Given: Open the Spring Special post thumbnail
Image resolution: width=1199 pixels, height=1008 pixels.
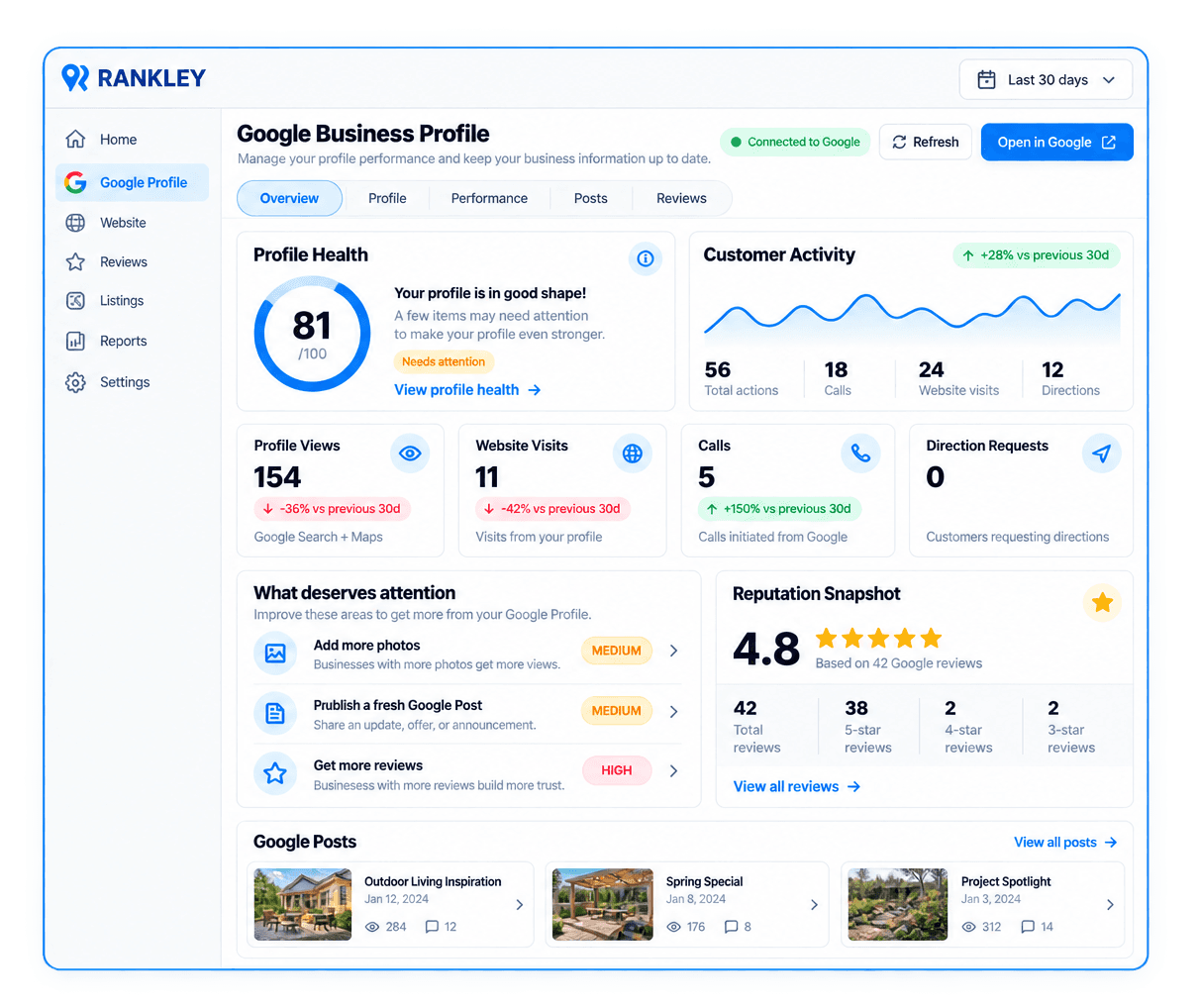Looking at the screenshot, I should (602, 904).
